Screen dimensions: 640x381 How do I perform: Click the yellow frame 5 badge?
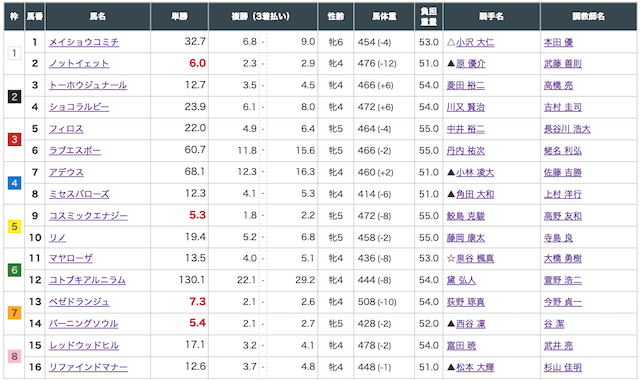(x=14, y=227)
